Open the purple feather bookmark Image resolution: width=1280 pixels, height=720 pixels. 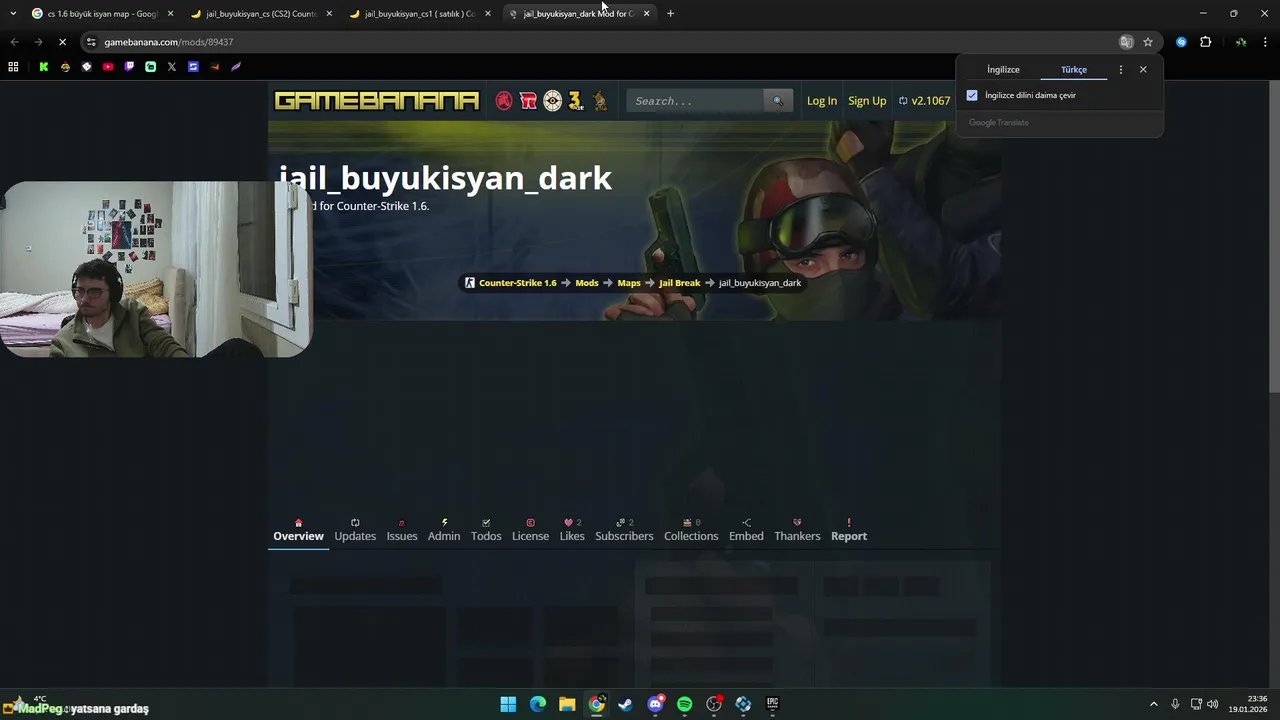tap(236, 67)
